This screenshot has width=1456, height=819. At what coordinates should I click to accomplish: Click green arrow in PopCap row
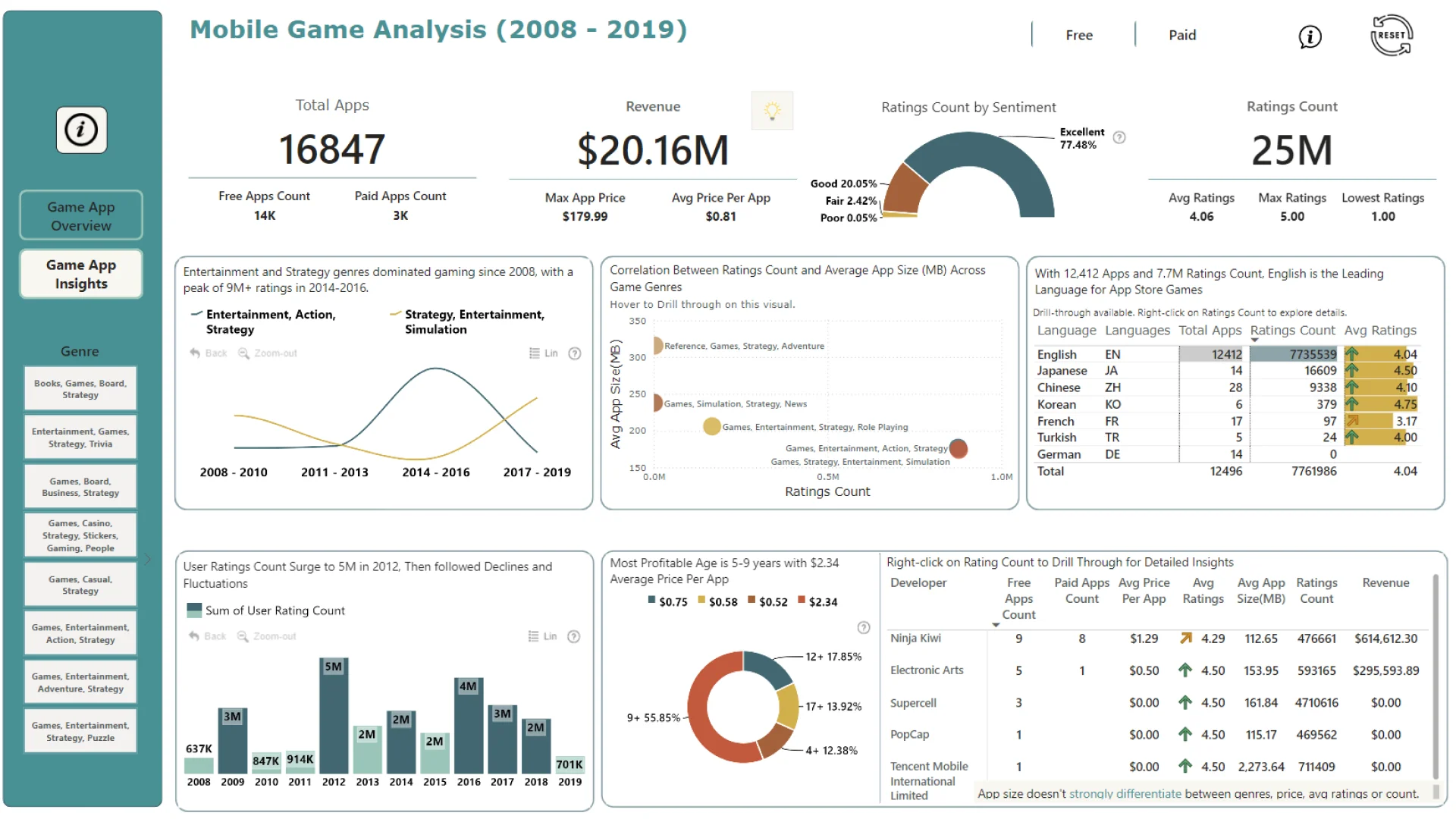(x=1185, y=734)
